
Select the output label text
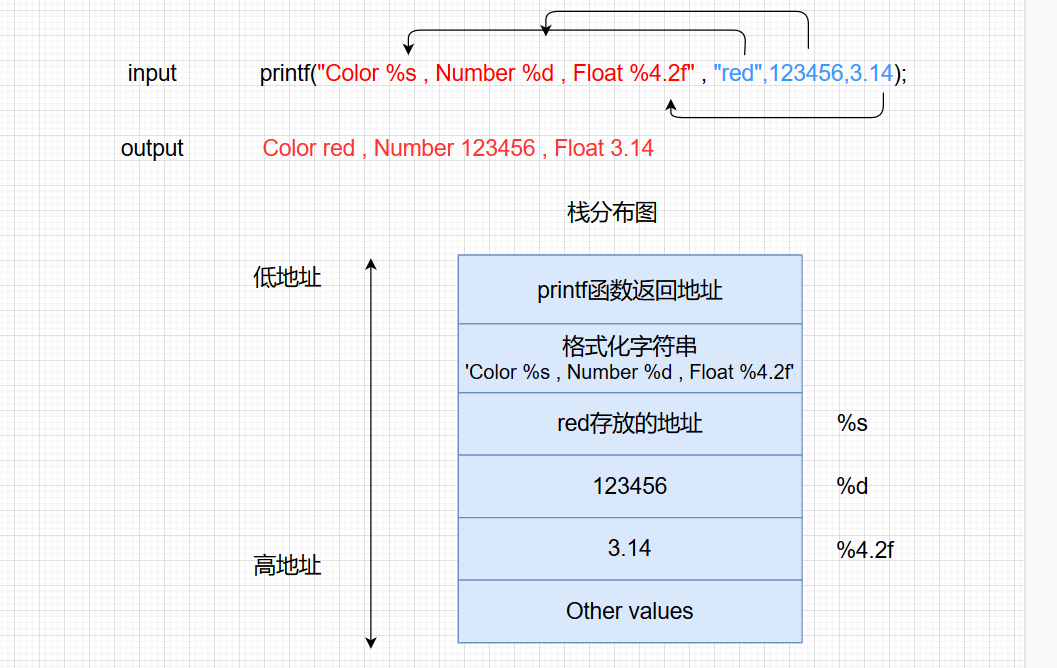point(151,148)
